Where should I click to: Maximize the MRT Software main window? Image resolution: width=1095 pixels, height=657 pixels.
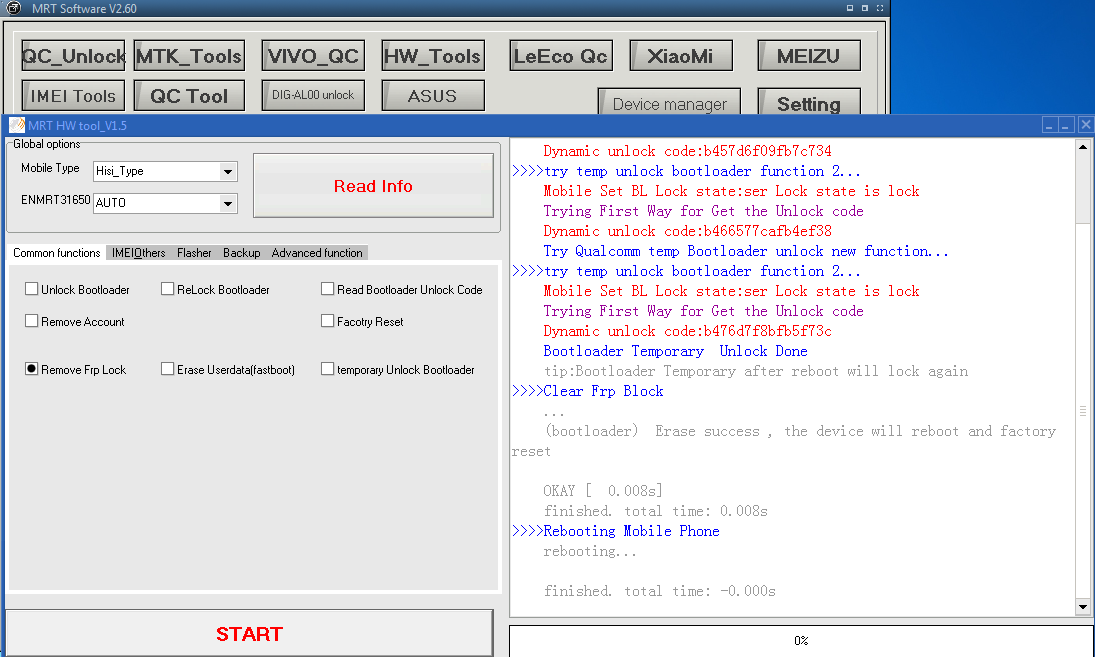click(x=865, y=8)
